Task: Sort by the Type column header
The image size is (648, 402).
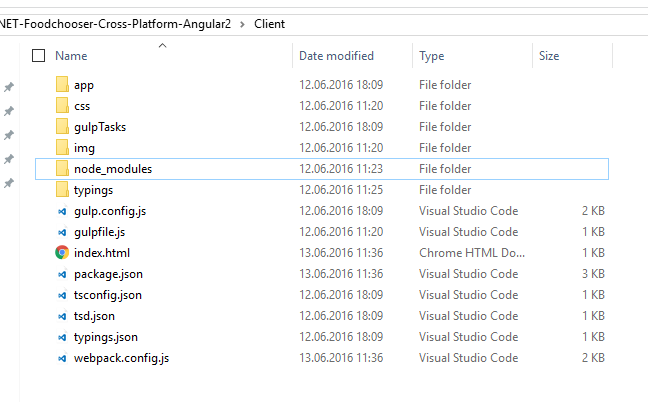Action: coord(431,56)
